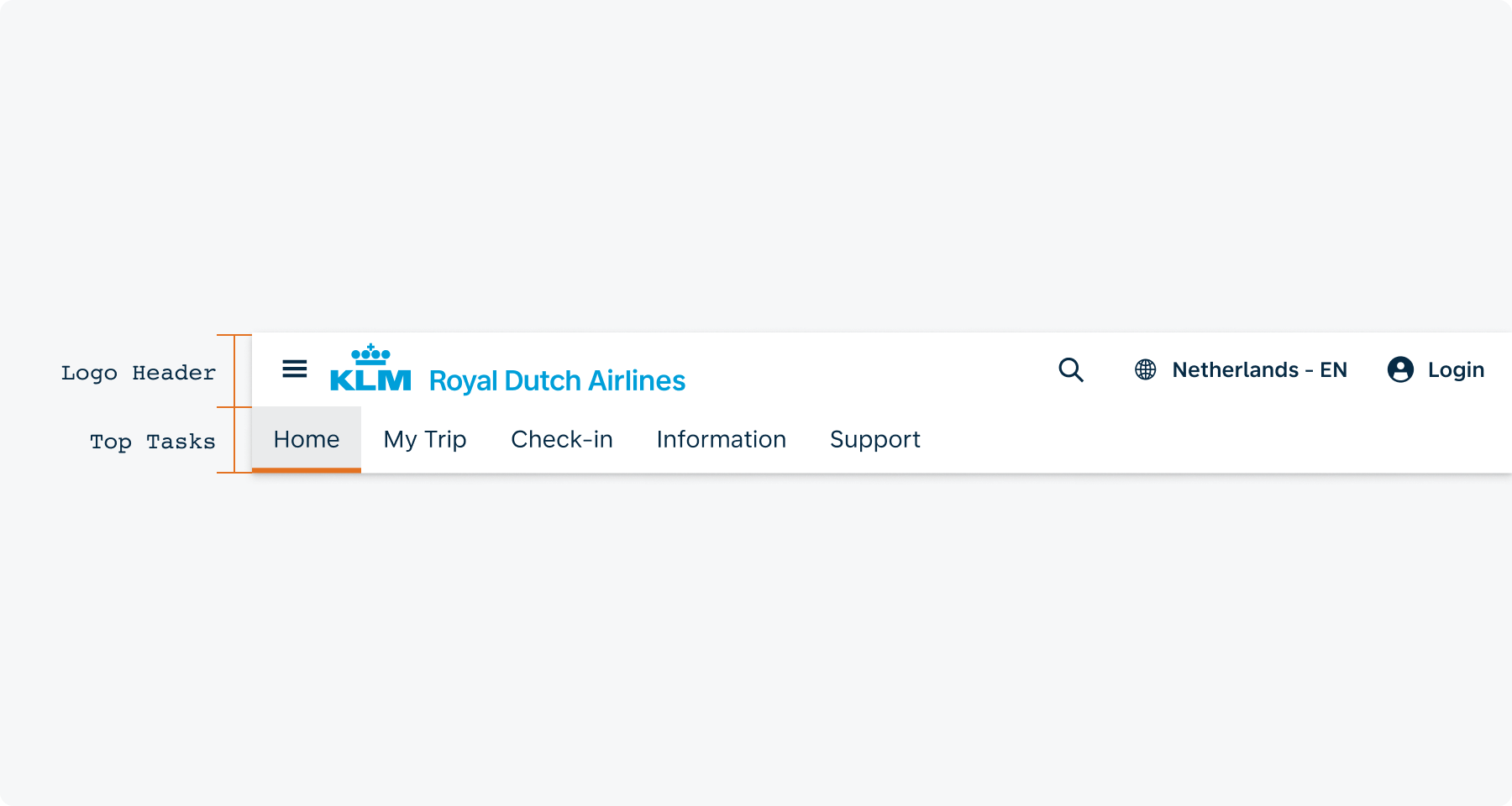Click the globe icon
The height and width of the screenshot is (806, 1512).
(1146, 369)
